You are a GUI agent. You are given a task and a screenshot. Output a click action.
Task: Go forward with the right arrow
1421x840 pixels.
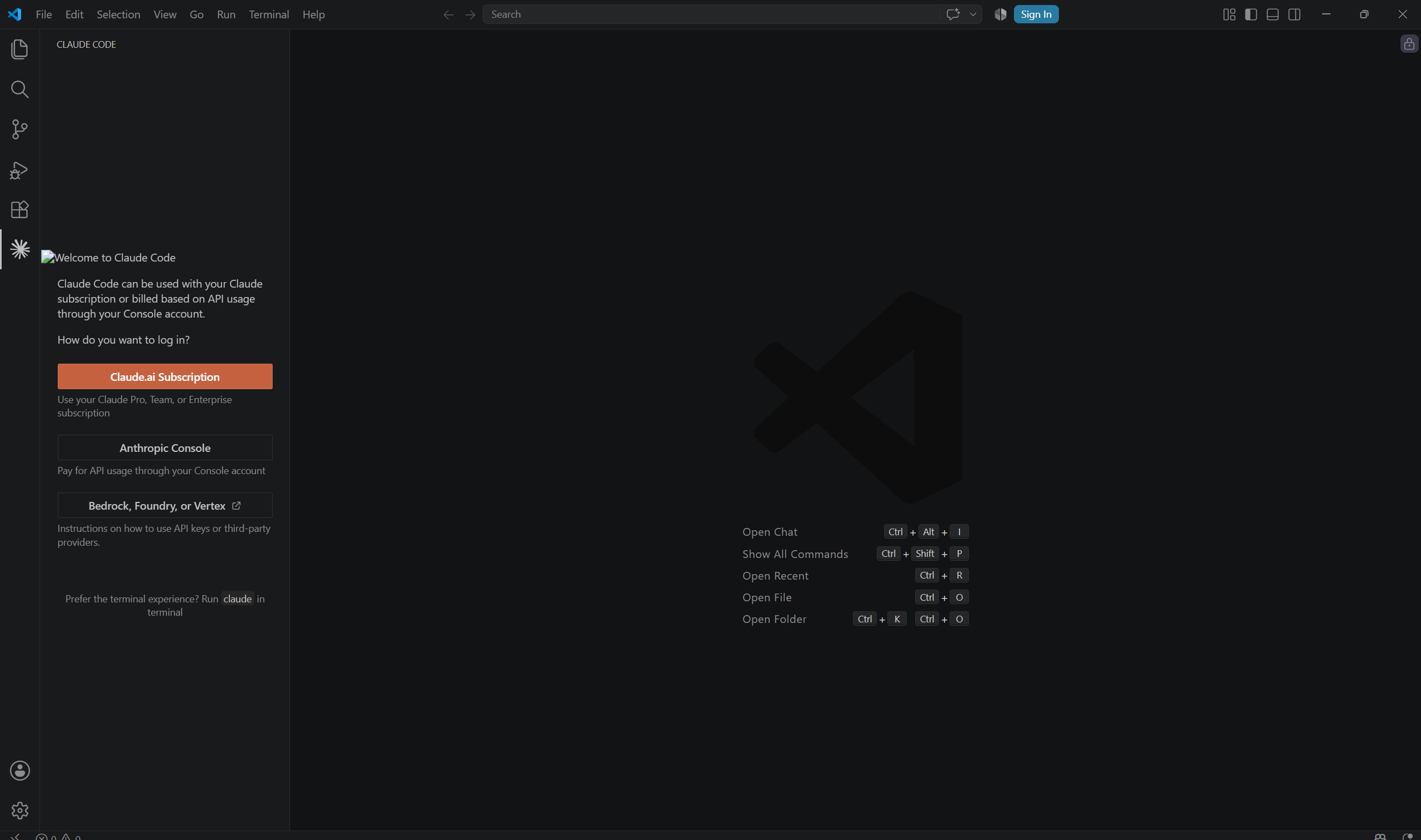tap(470, 15)
